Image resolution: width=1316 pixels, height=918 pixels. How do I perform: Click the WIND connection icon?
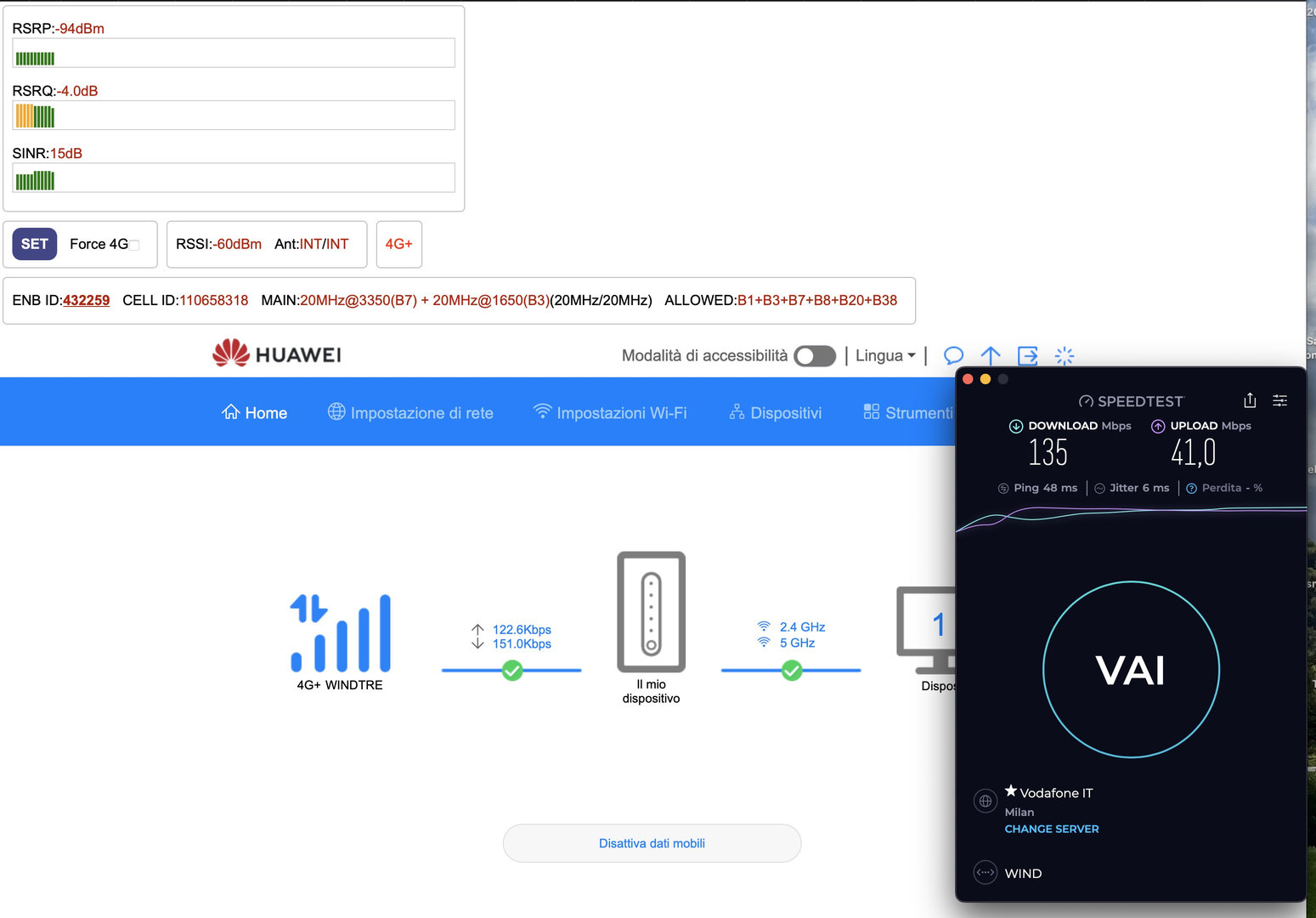985,872
